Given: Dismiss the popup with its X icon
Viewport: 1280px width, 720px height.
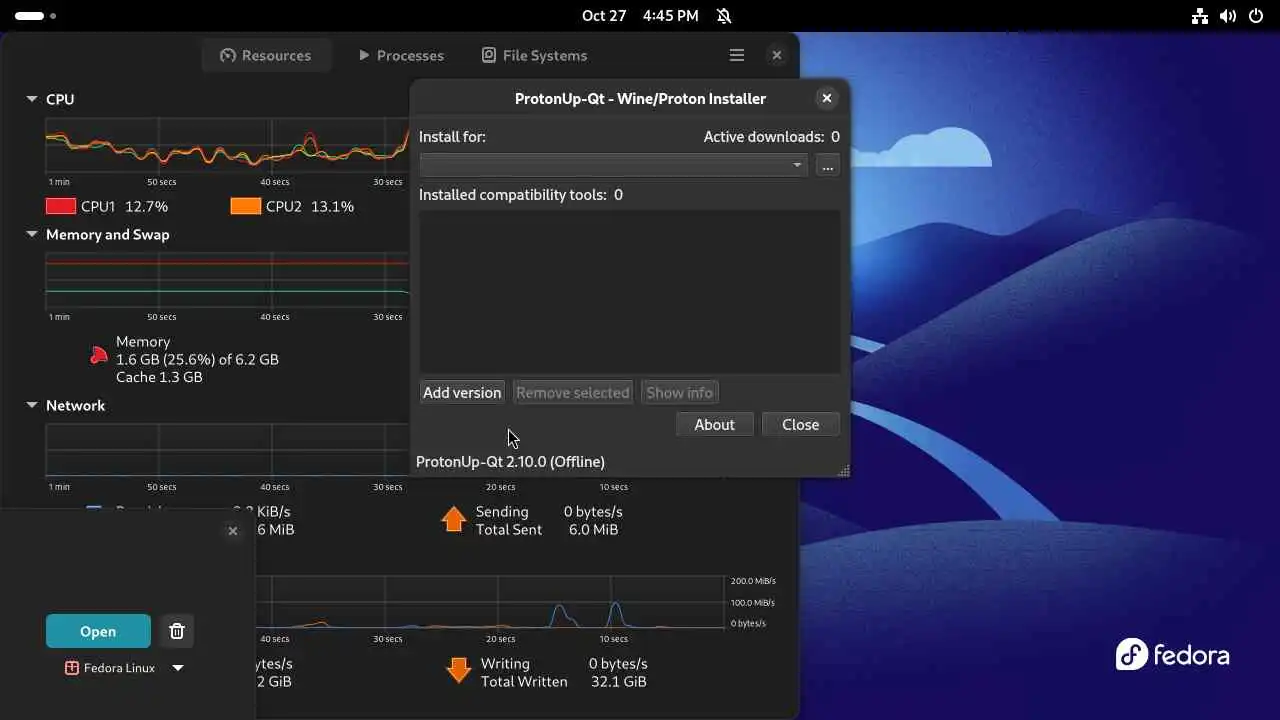Looking at the screenshot, I should [233, 531].
